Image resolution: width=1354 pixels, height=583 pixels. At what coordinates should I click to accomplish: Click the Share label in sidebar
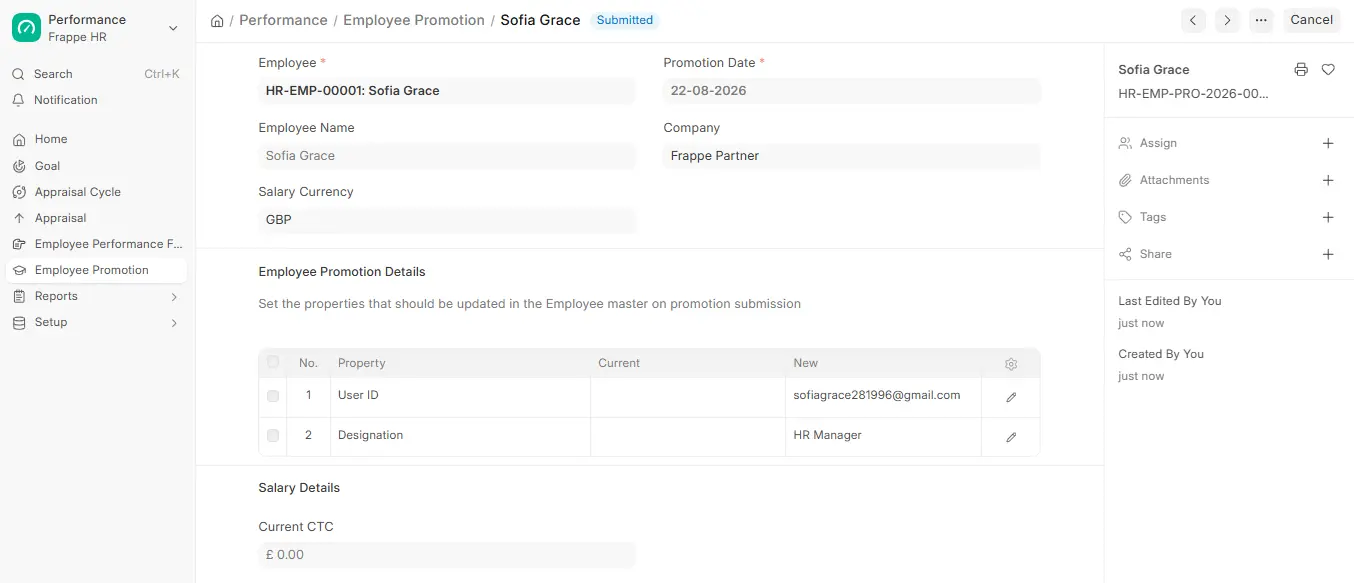pos(1155,254)
